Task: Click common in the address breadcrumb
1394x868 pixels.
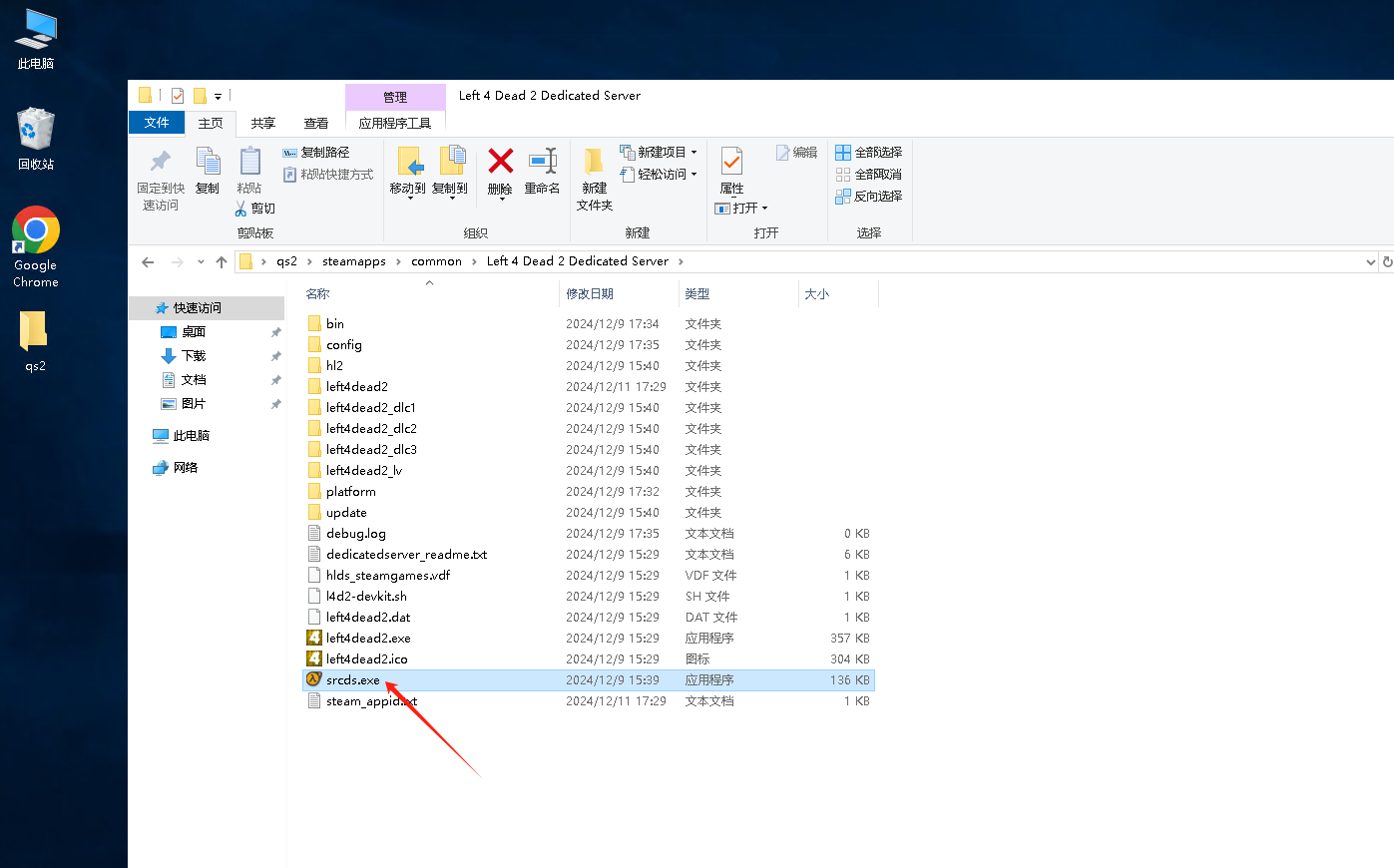Action: click(x=436, y=261)
